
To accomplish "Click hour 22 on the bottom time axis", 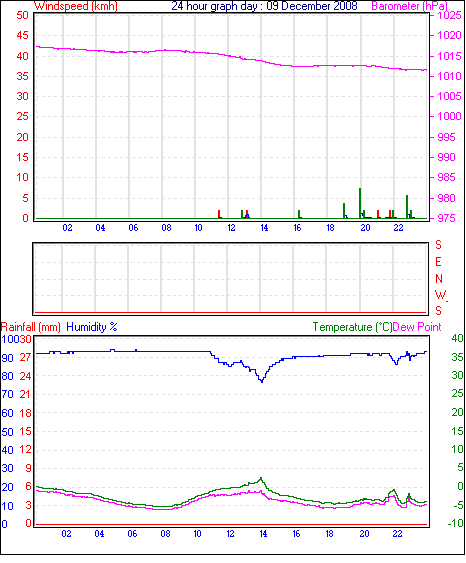I will tap(397, 534).
